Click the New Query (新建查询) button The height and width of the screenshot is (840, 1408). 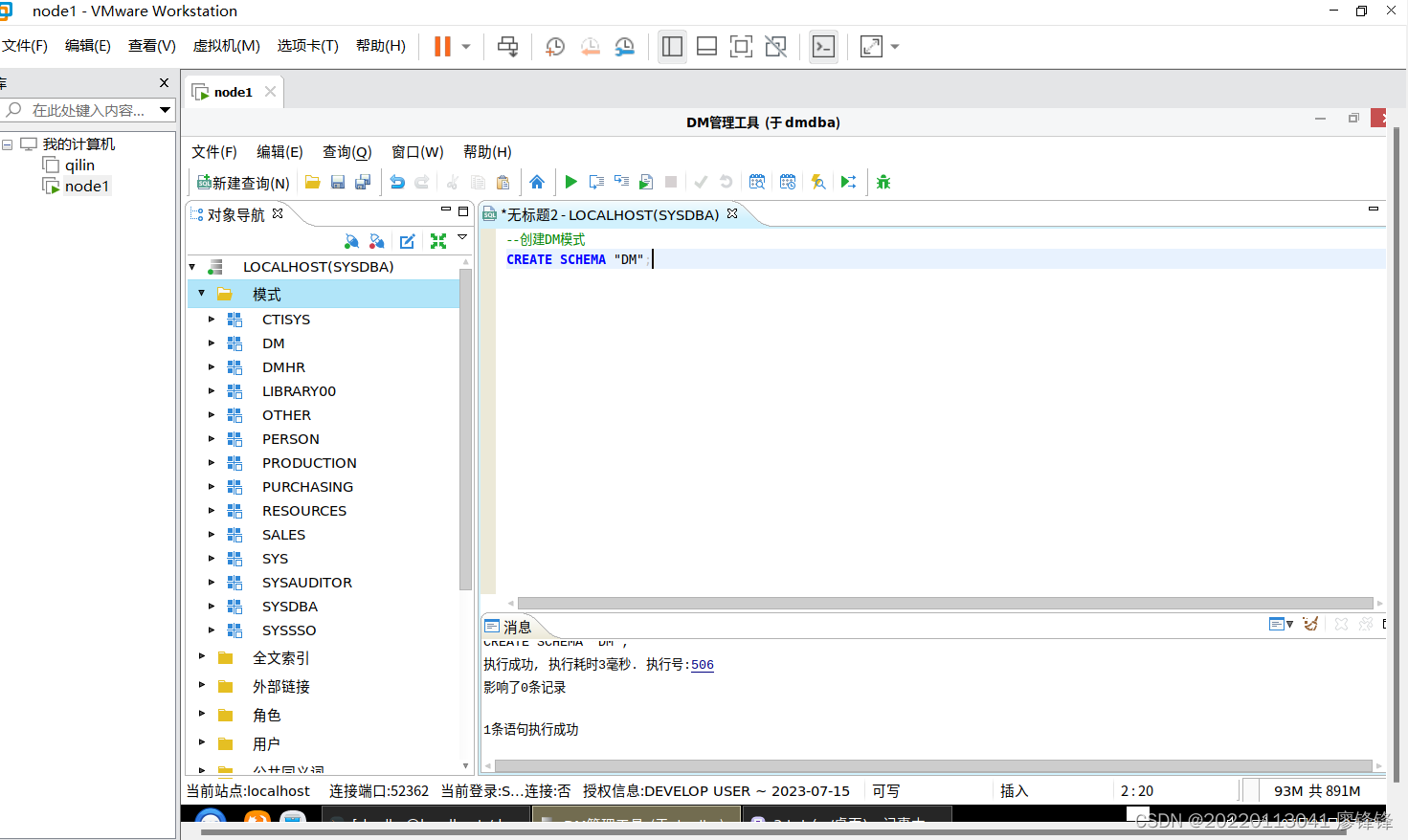click(243, 182)
